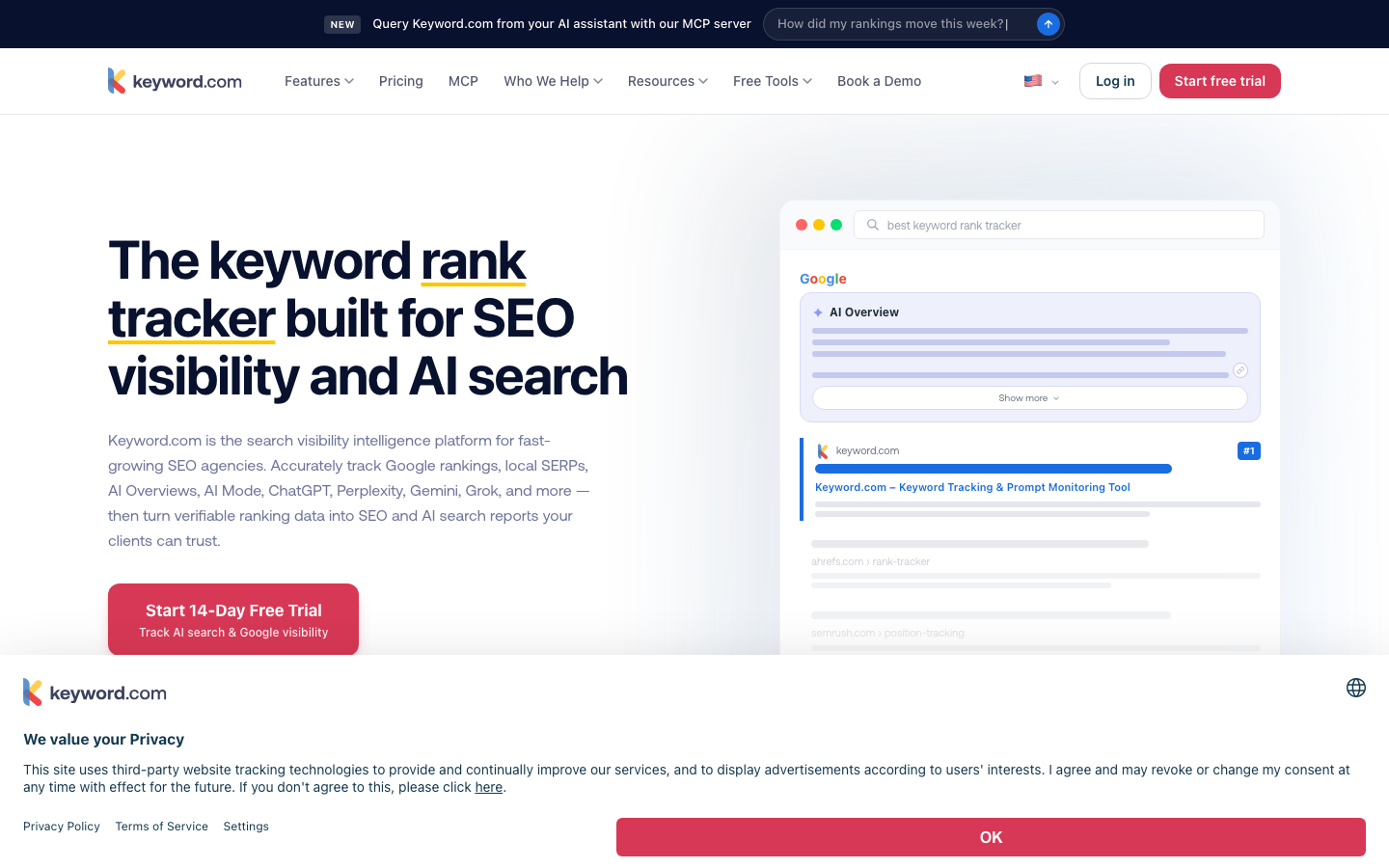Expand the Who We Help menu
This screenshot has height=868, width=1389.
(x=553, y=81)
